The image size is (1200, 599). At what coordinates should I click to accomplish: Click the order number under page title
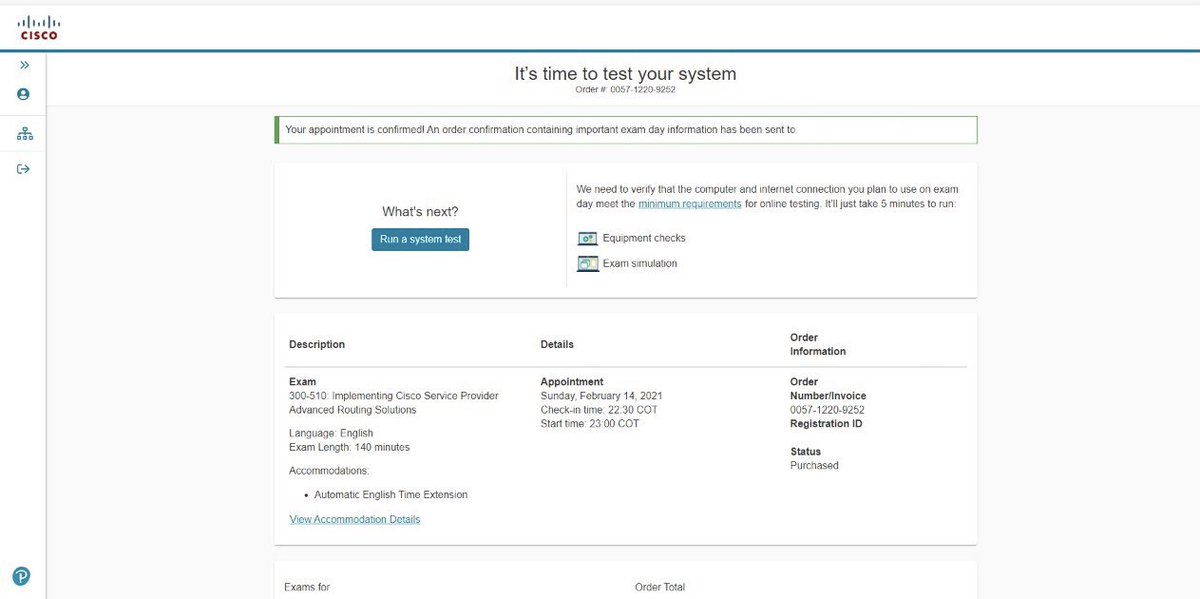tap(626, 90)
